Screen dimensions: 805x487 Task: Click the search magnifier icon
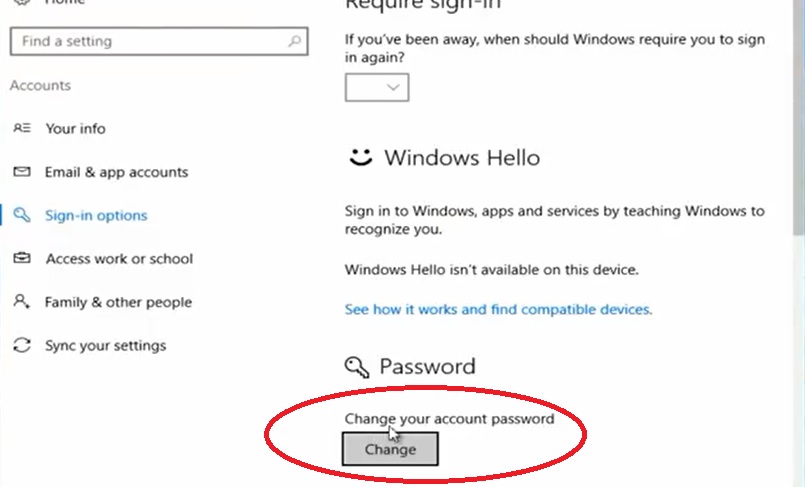pos(295,41)
